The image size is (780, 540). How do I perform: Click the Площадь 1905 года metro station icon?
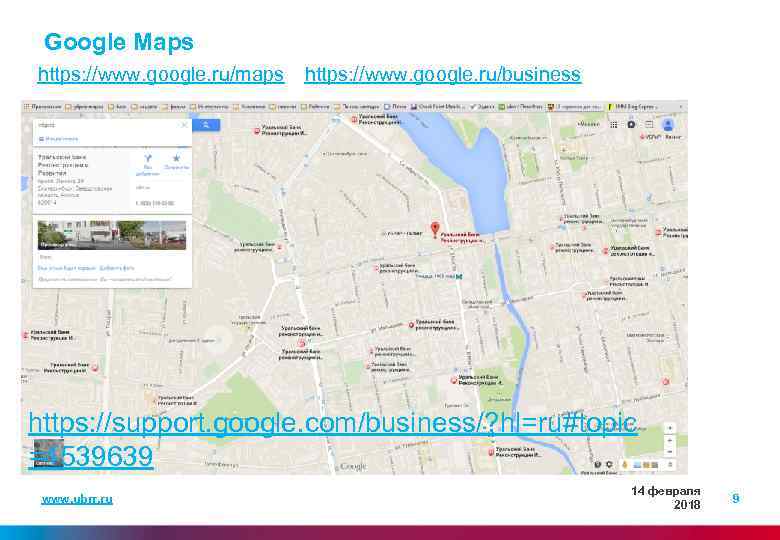(459, 276)
